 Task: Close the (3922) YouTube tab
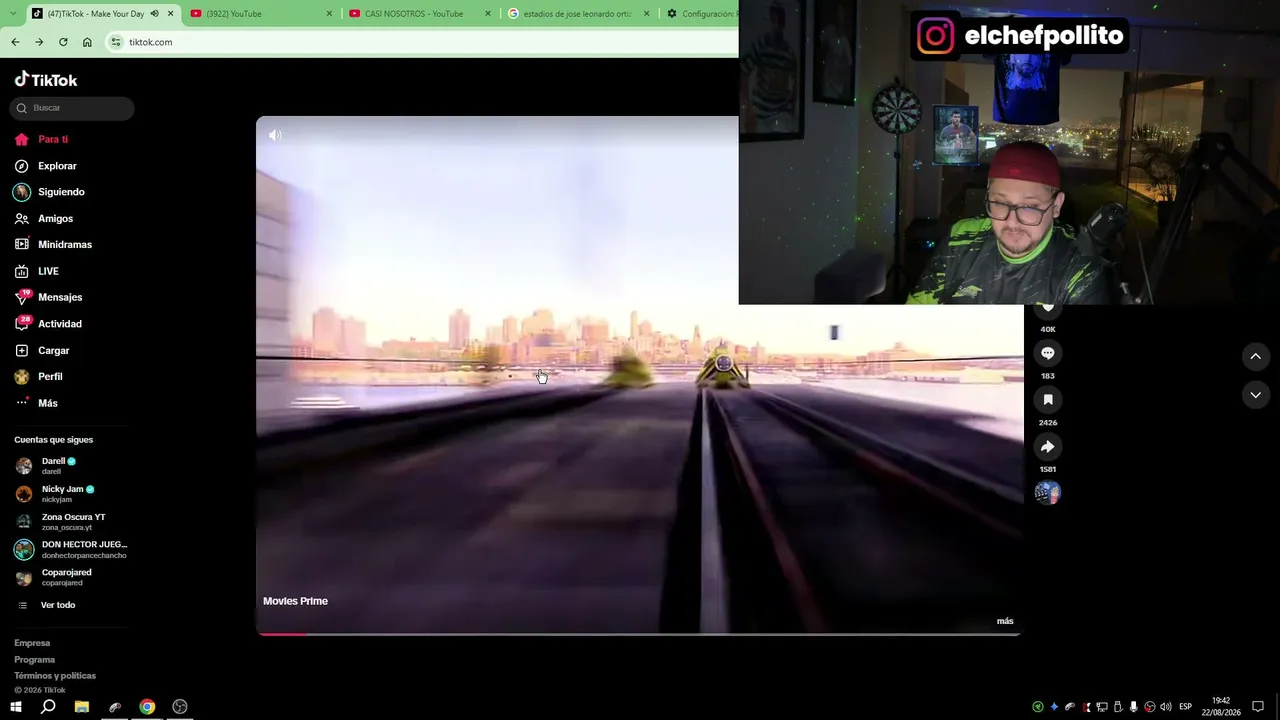(x=330, y=14)
